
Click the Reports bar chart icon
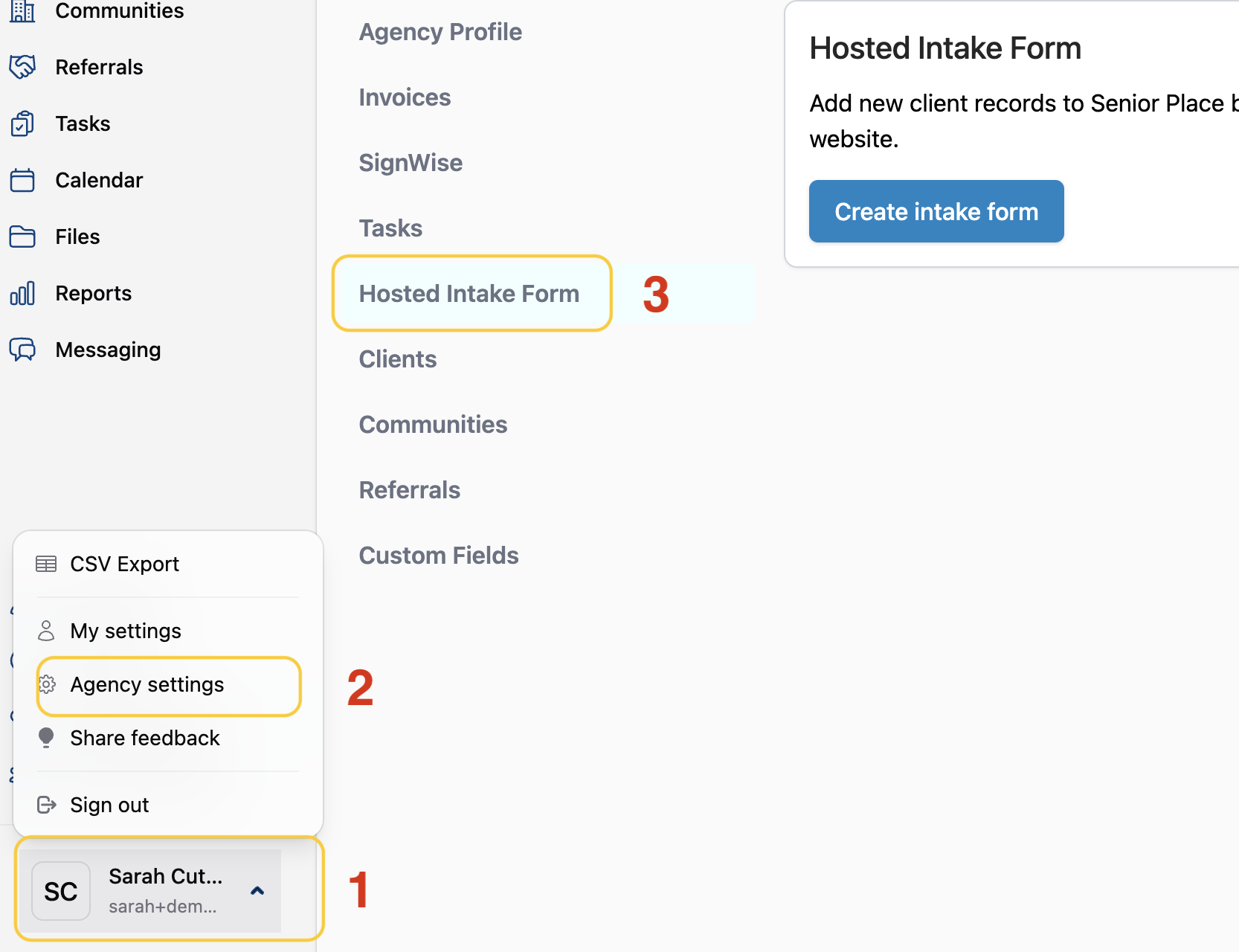(x=22, y=293)
